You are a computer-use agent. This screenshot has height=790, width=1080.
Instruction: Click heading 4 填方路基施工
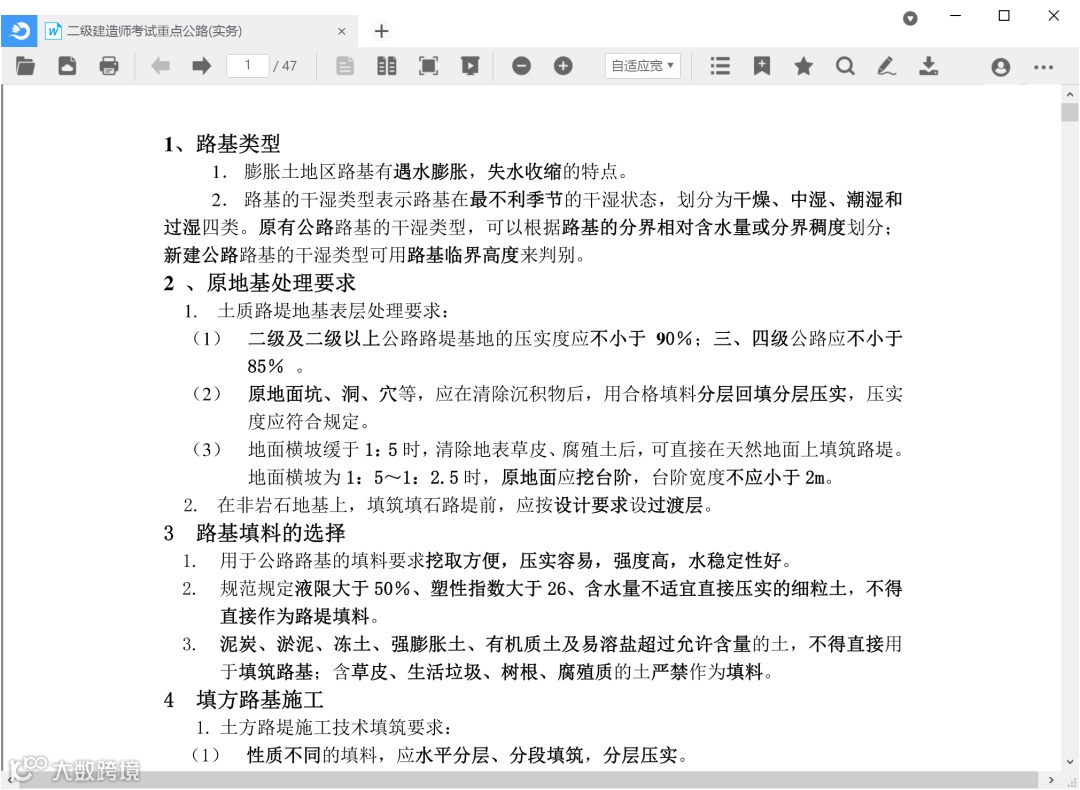[x=243, y=700]
